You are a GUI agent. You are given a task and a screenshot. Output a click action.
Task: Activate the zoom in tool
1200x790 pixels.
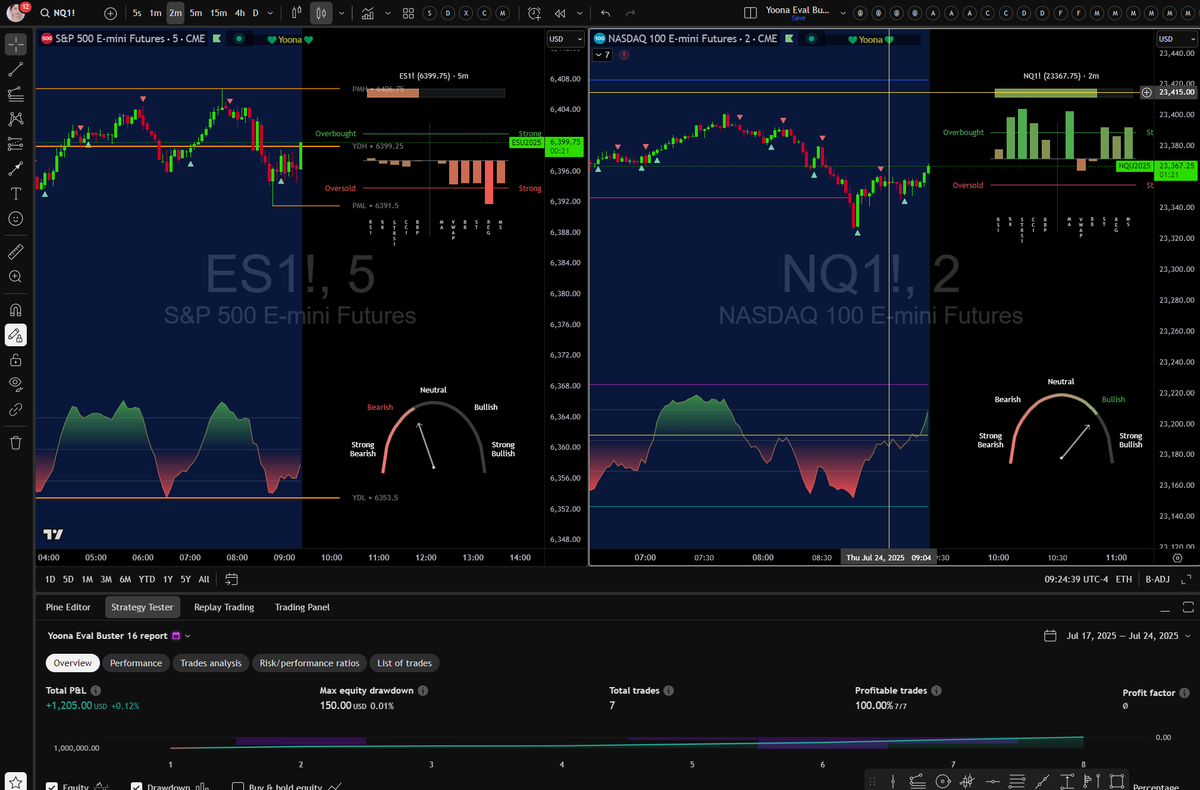[16, 276]
